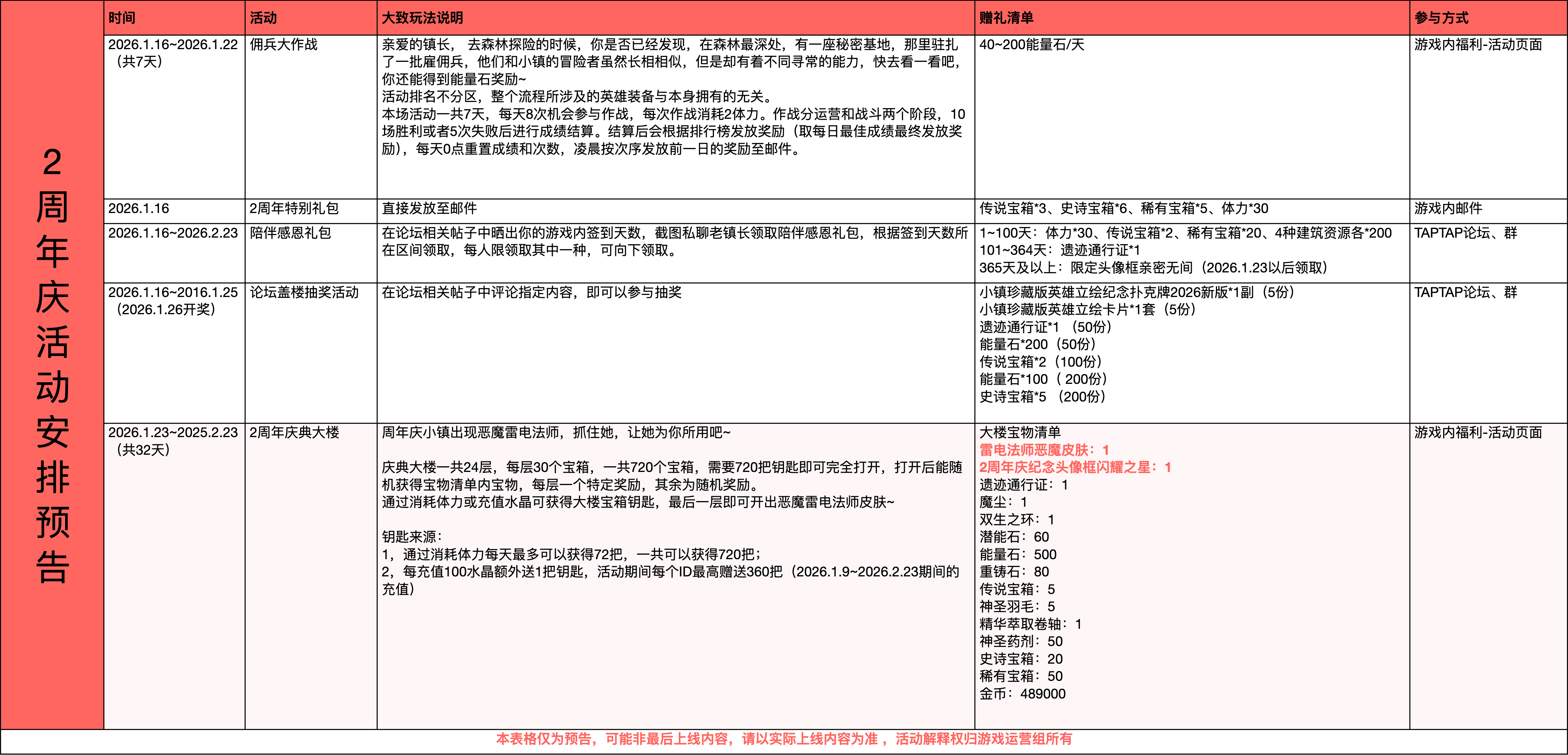1568x755 pixels.
Task: Click the 2周年庆活动安排预告 vertical title
Action: tap(52, 365)
